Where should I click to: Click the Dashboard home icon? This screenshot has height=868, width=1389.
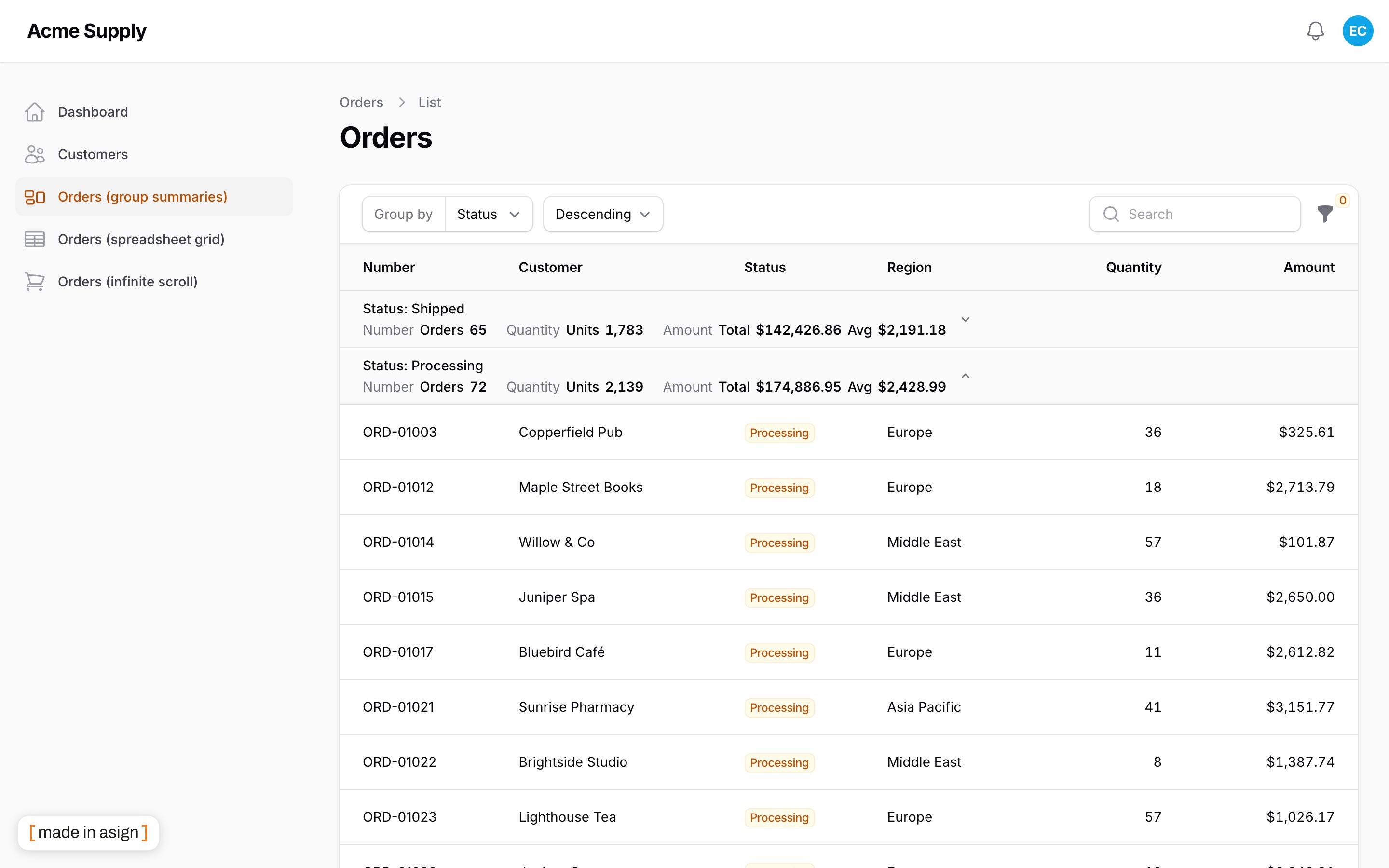(x=34, y=112)
